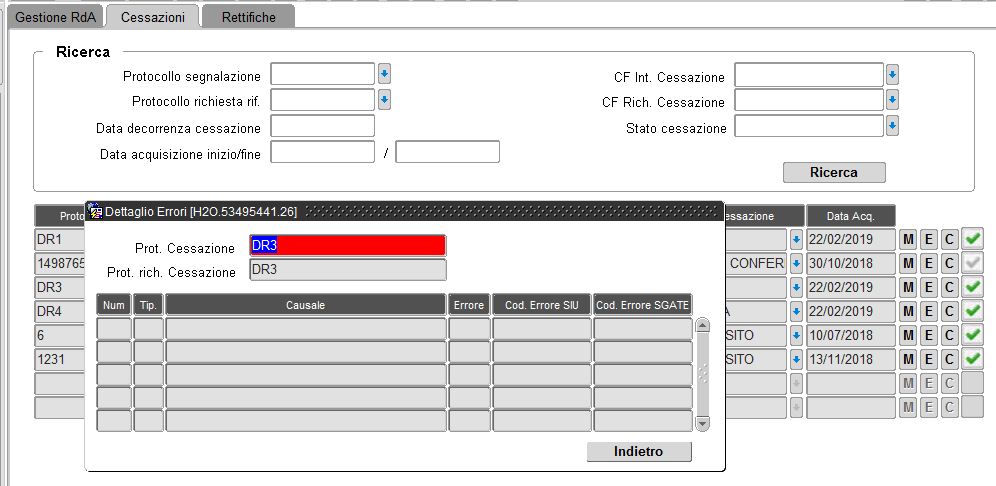Image resolution: width=996 pixels, height=486 pixels.
Task: Click the 30/10/2018 date cell
Action: point(851,264)
